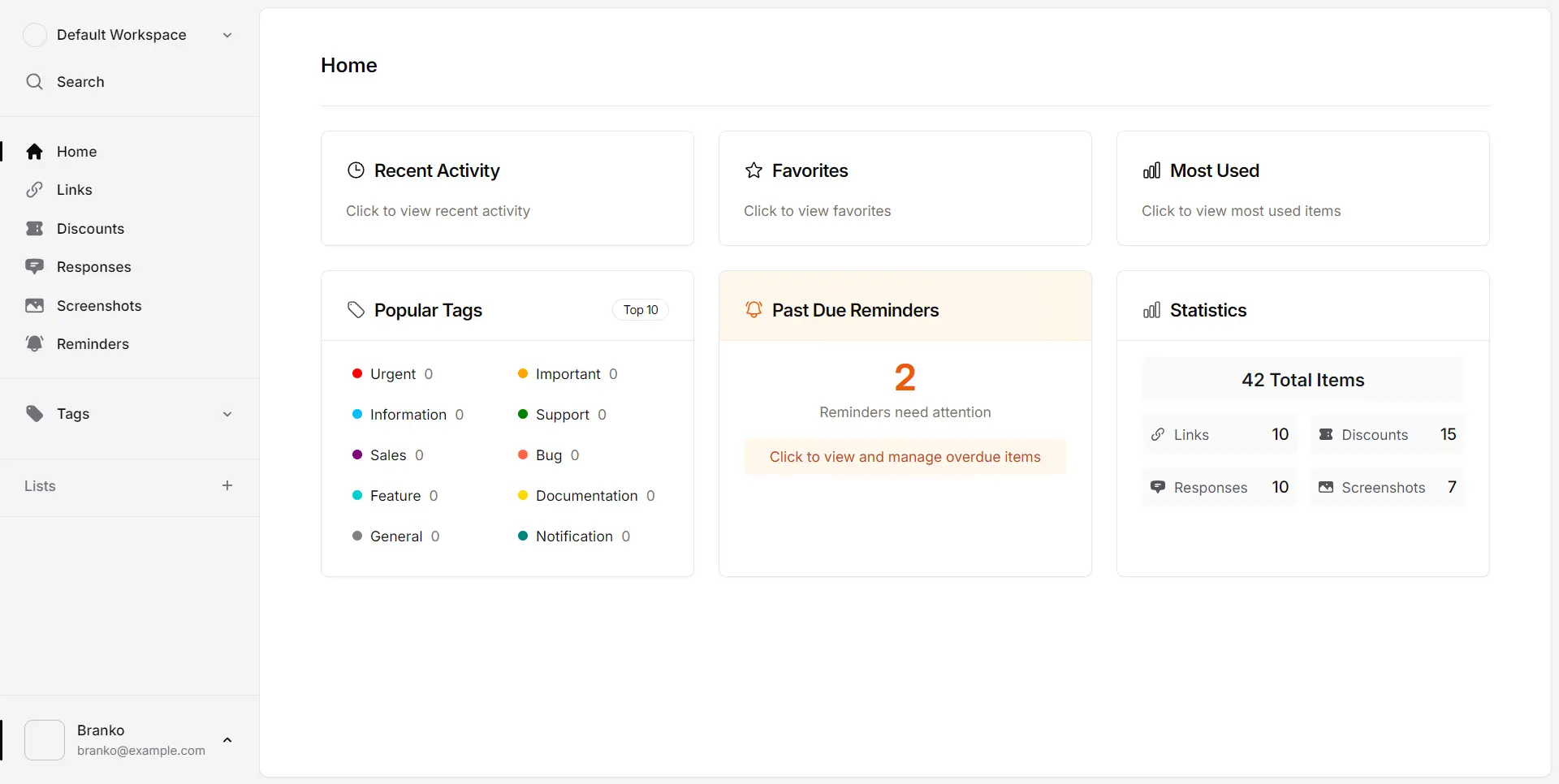Go to Home in the sidebar

coord(76,152)
